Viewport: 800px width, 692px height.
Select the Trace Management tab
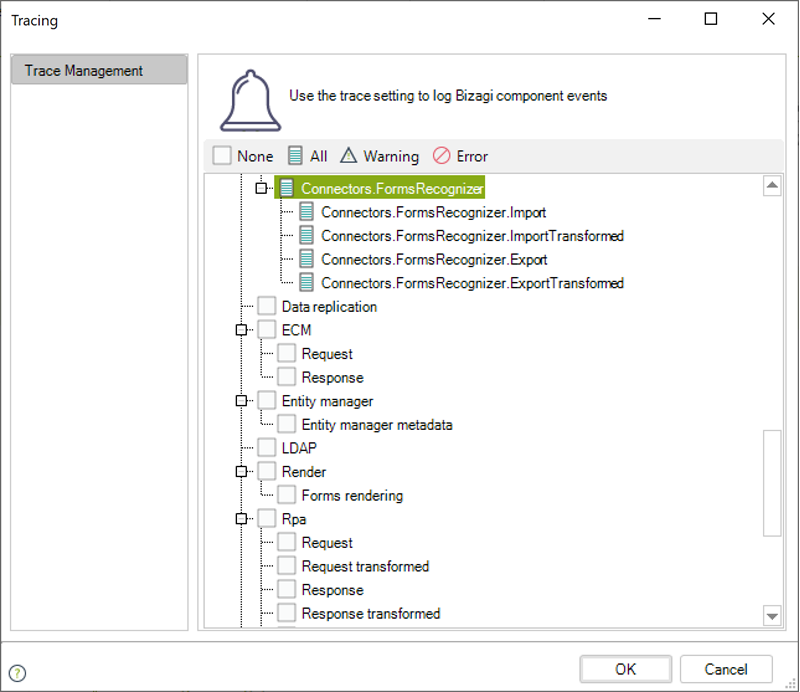pyautogui.click(x=99, y=70)
